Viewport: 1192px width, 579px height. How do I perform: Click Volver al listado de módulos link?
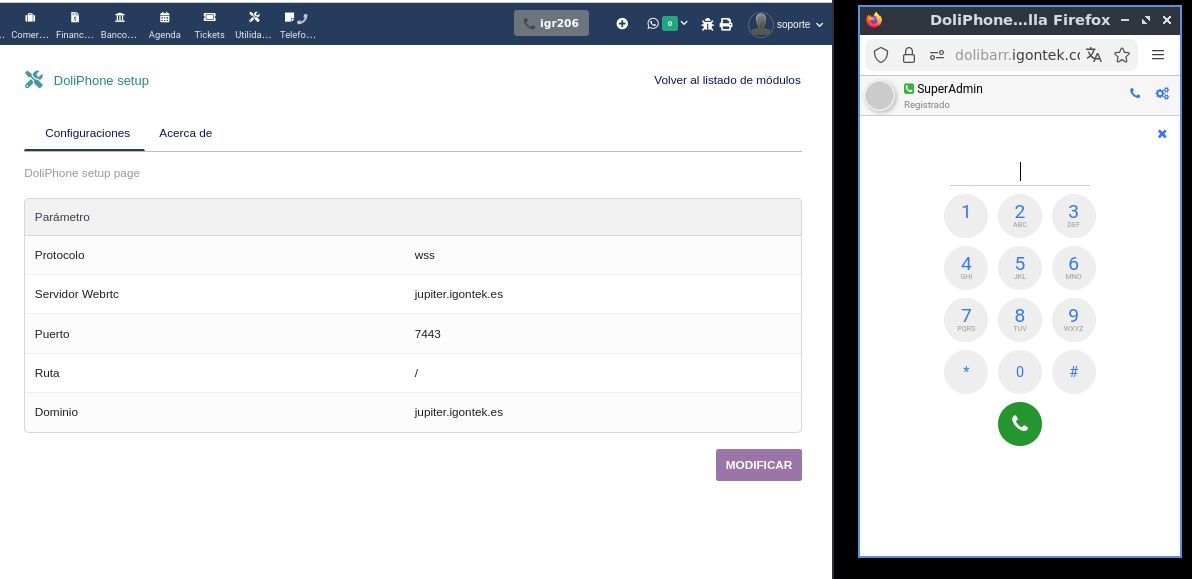click(x=727, y=80)
